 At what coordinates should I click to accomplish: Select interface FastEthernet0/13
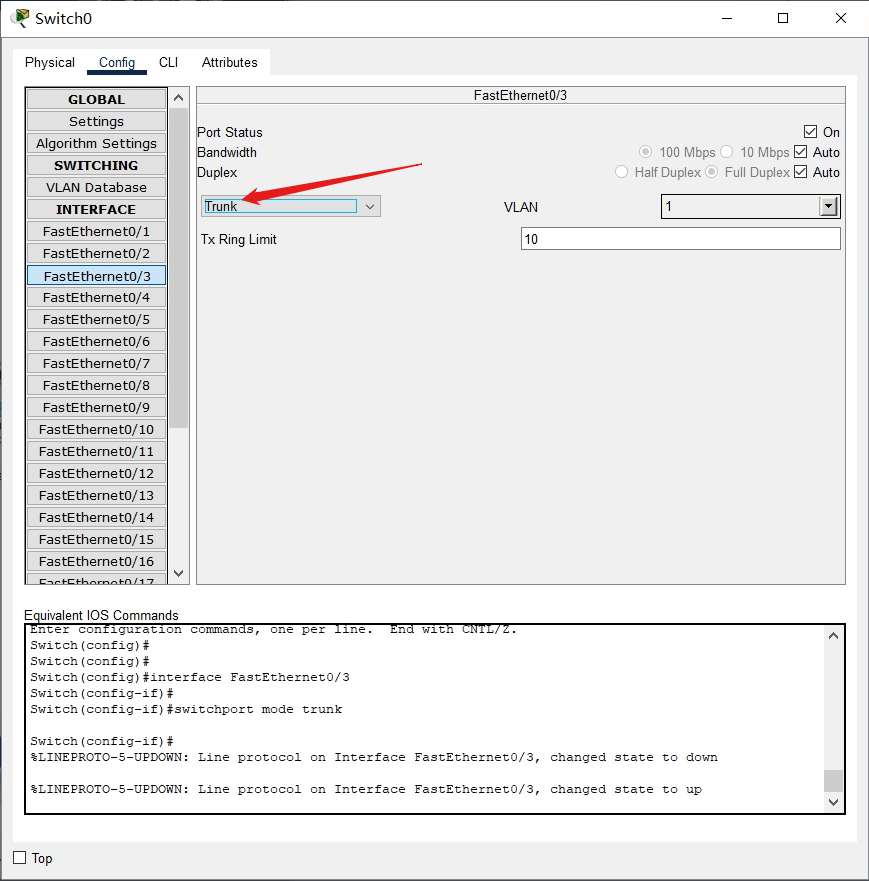click(x=97, y=495)
